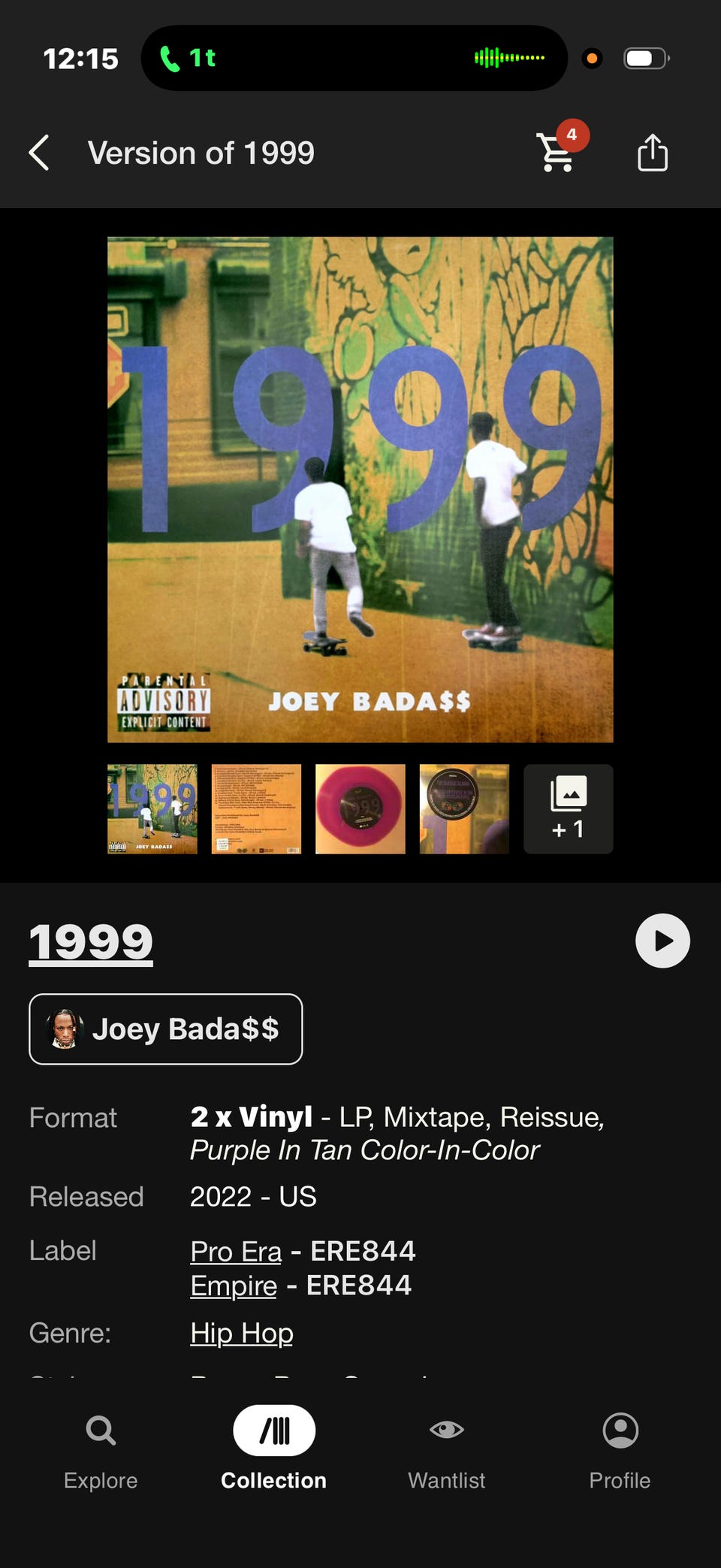Open the Joey Bada$$ artist button
The image size is (721, 1568).
[x=166, y=1029]
